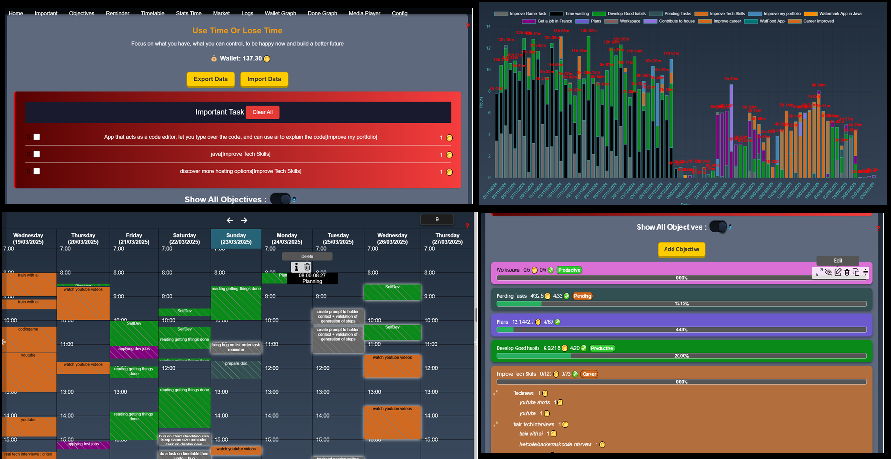Click the previous week left arrow in timetable

230,220
